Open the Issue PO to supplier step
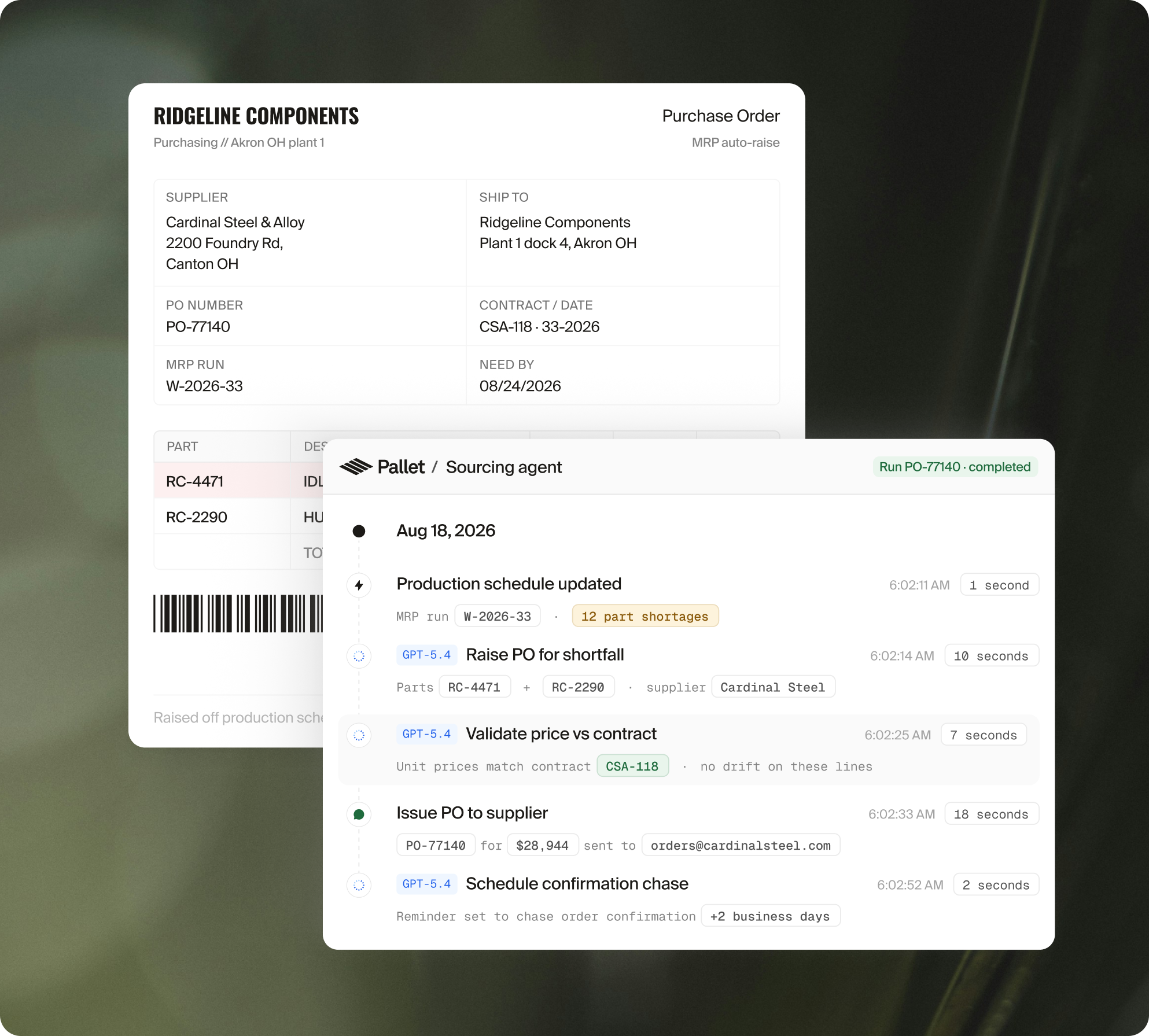The height and width of the screenshot is (1036, 1149). click(472, 813)
